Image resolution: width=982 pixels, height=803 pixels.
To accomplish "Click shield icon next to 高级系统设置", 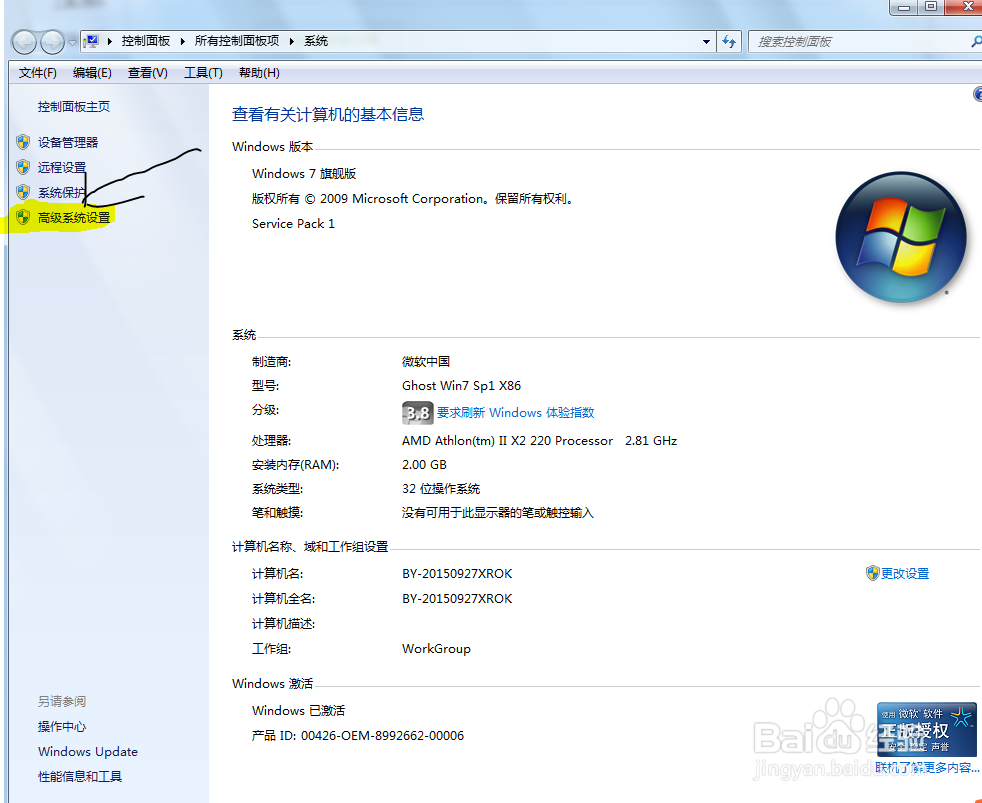I will coord(23,217).
